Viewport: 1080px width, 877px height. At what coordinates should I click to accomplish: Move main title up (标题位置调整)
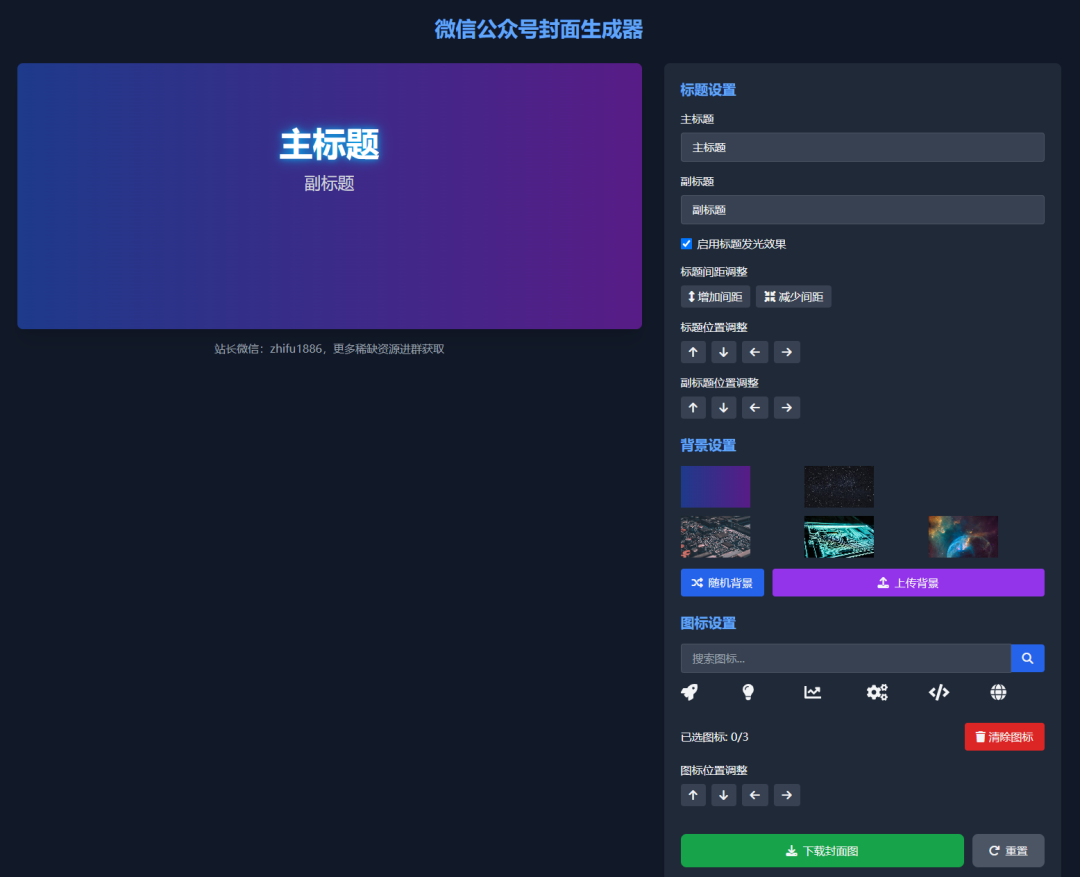pyautogui.click(x=693, y=352)
